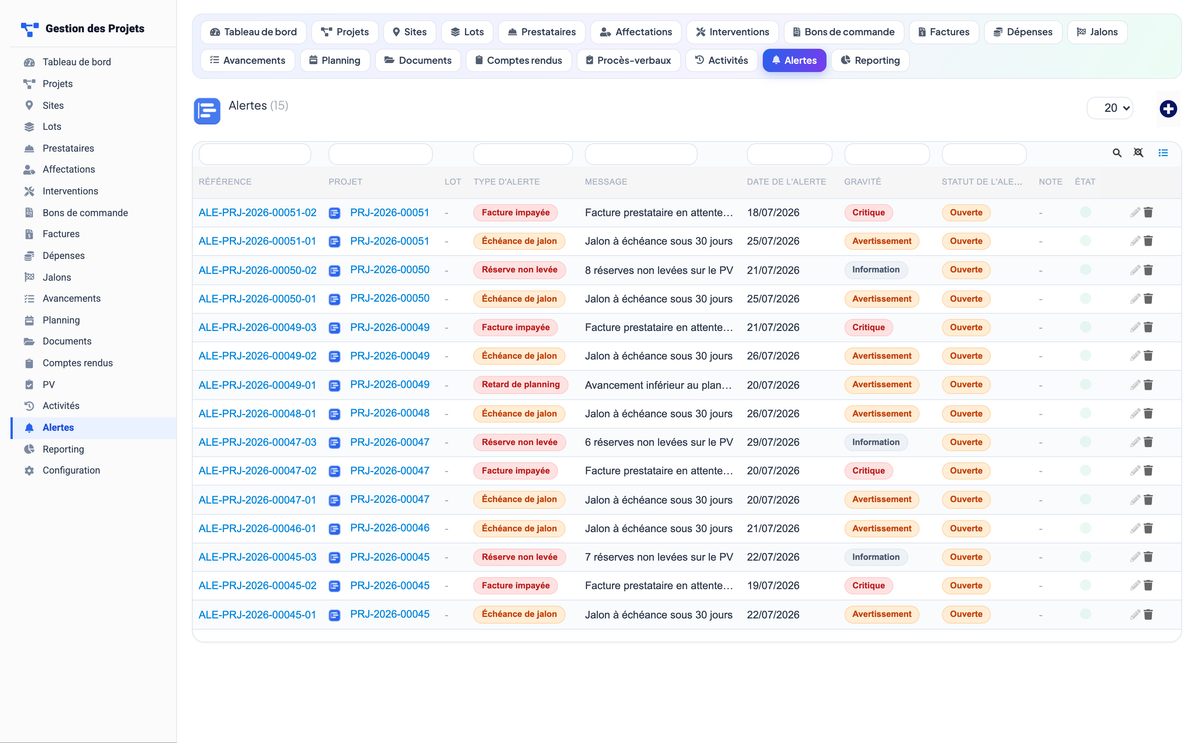Open project link PRJ-2026-00050 in ALE-PRJ-2026-00050-02 row

tap(390, 270)
